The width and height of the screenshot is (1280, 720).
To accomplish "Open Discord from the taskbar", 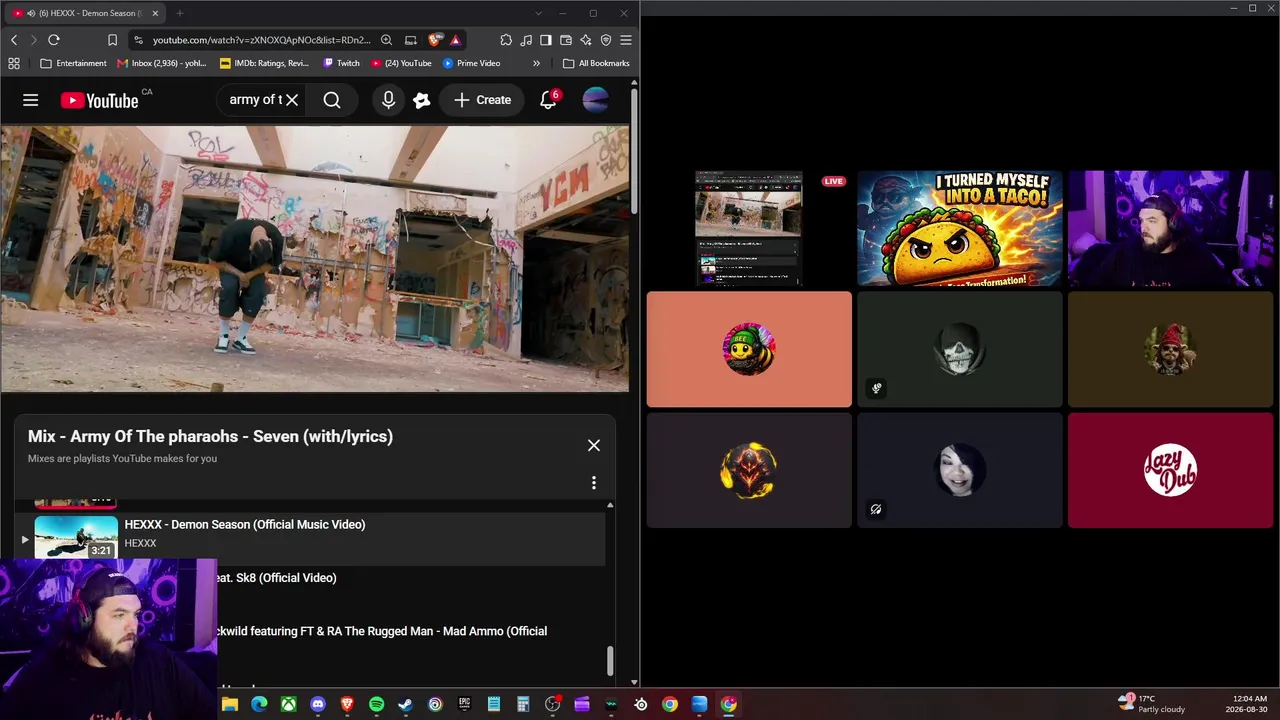I will [x=318, y=704].
